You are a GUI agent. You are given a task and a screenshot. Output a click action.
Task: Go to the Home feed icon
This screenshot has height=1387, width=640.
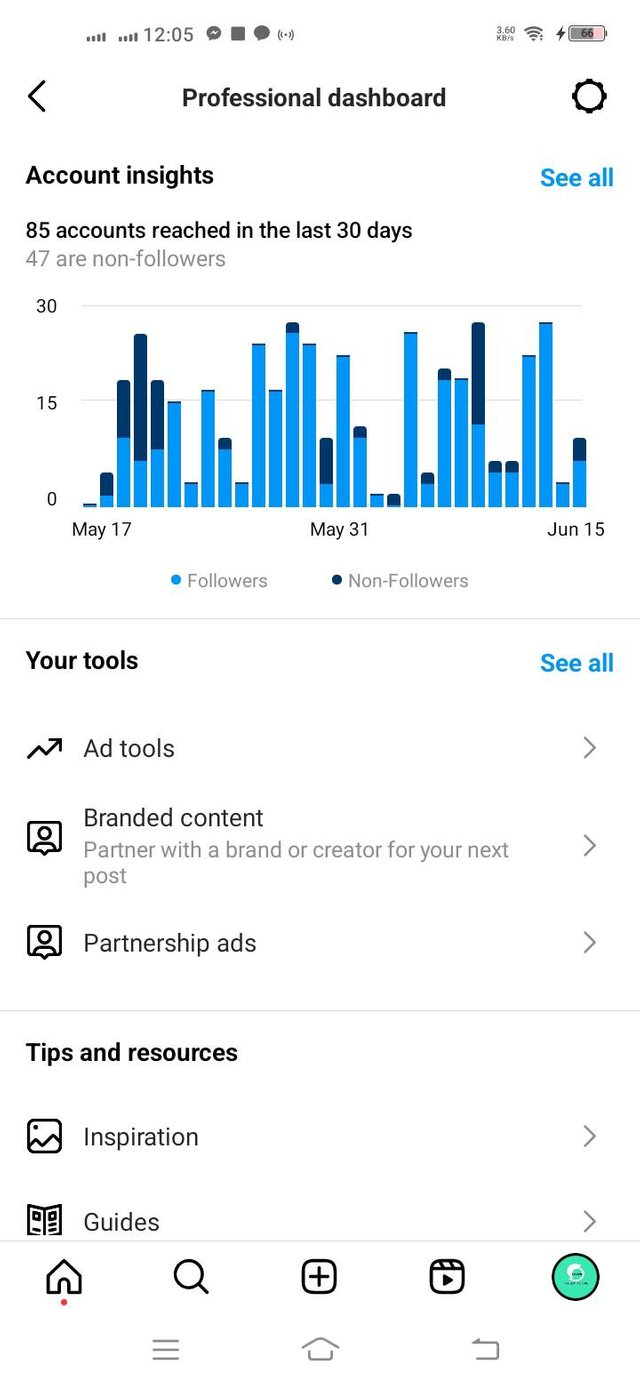(x=64, y=1277)
